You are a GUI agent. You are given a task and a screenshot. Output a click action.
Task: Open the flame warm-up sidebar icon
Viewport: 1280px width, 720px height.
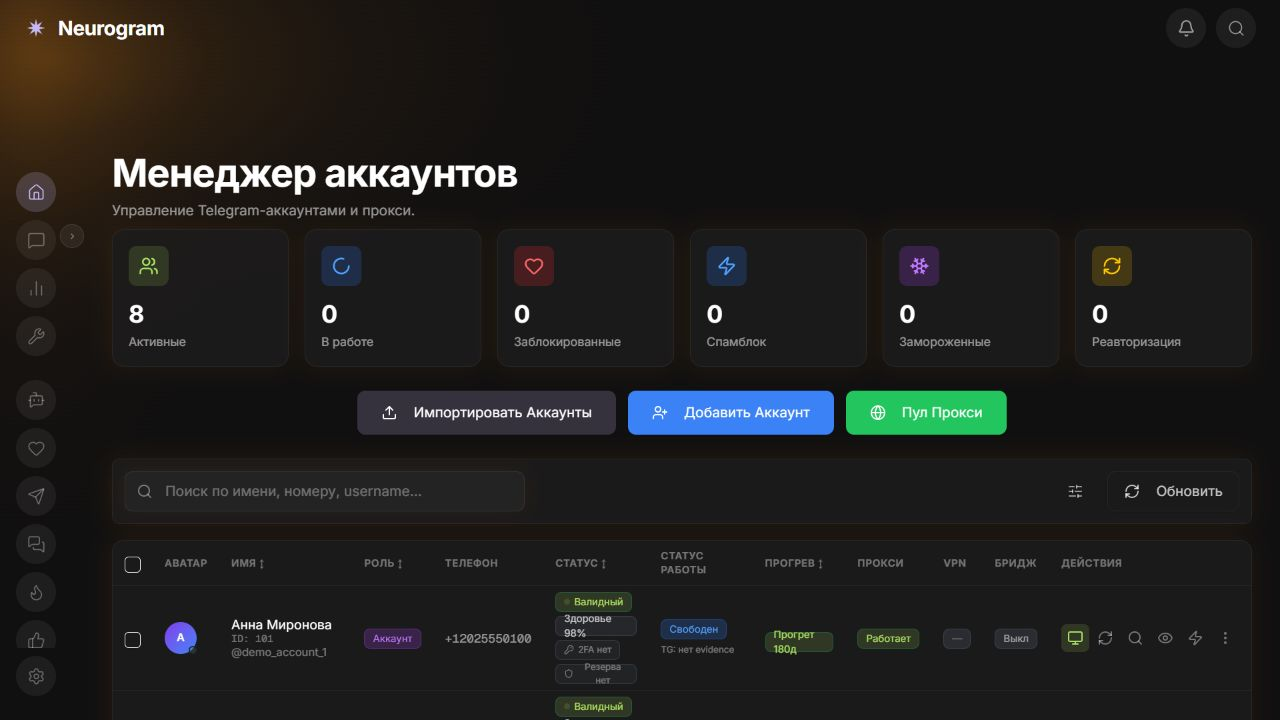pos(36,592)
